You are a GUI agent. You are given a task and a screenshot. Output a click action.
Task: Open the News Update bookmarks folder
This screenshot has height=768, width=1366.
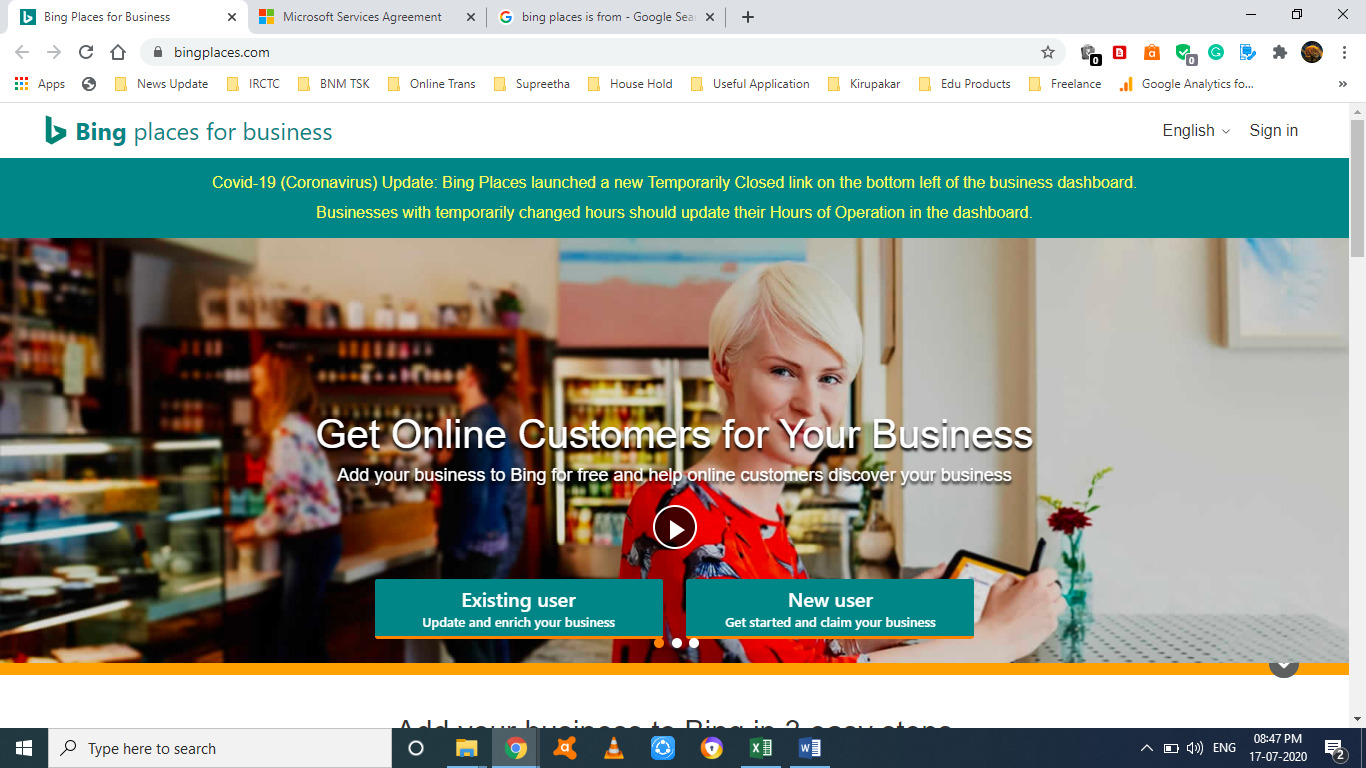click(x=162, y=84)
